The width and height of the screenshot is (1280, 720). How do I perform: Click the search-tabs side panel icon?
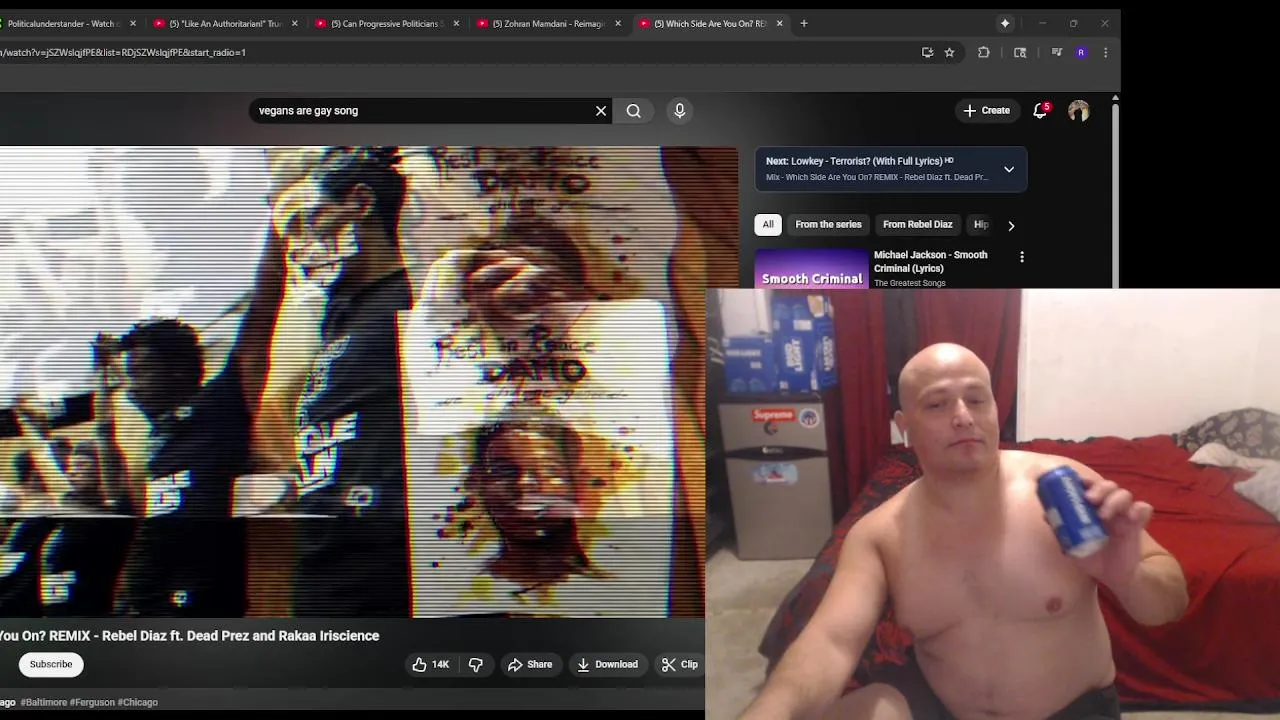click(1020, 52)
